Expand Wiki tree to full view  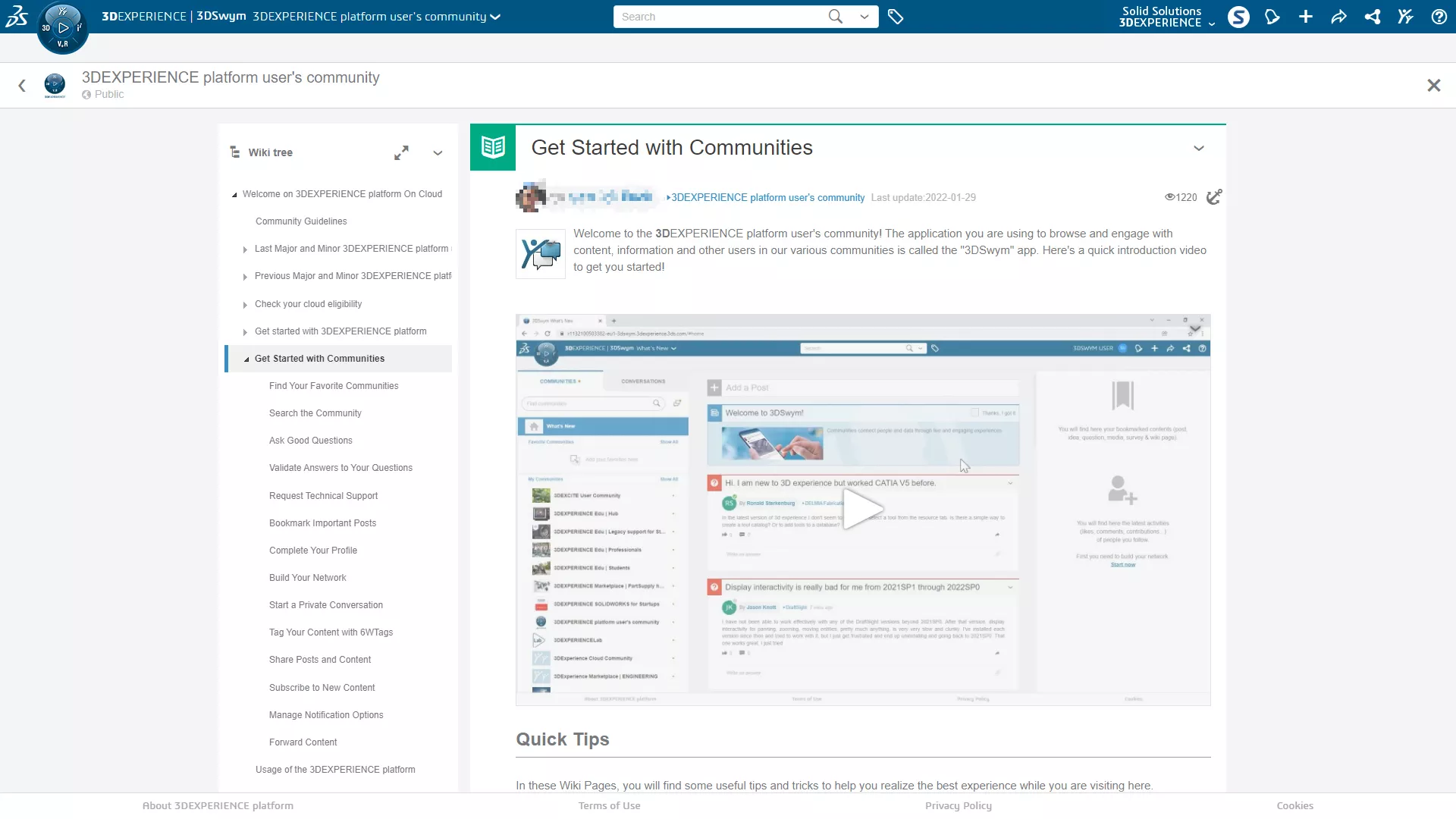click(401, 152)
